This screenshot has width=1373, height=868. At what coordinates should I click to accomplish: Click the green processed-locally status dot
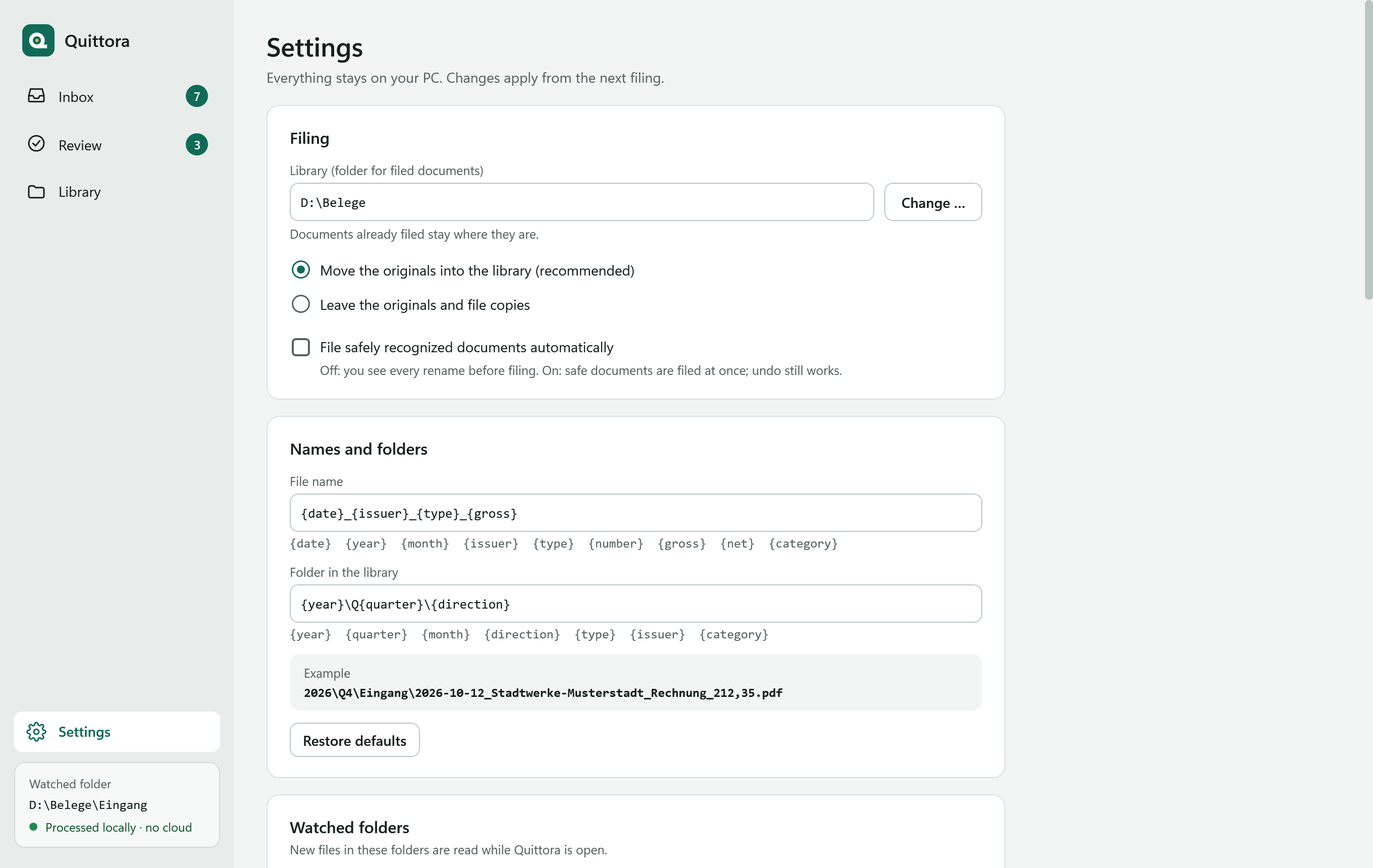click(x=33, y=827)
